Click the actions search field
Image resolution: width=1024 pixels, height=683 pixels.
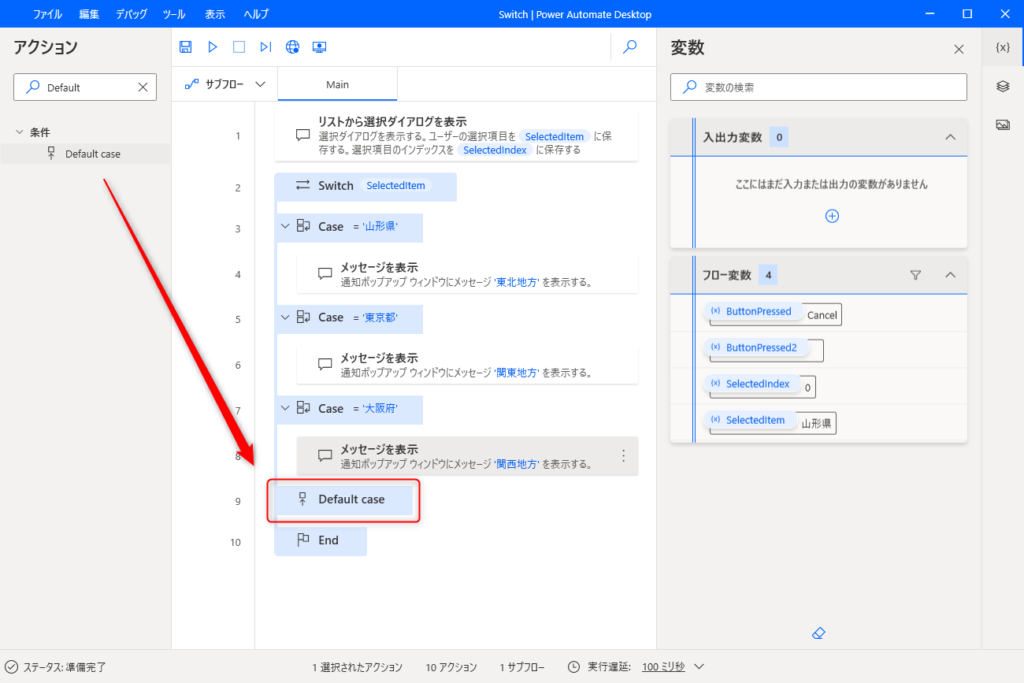85,87
